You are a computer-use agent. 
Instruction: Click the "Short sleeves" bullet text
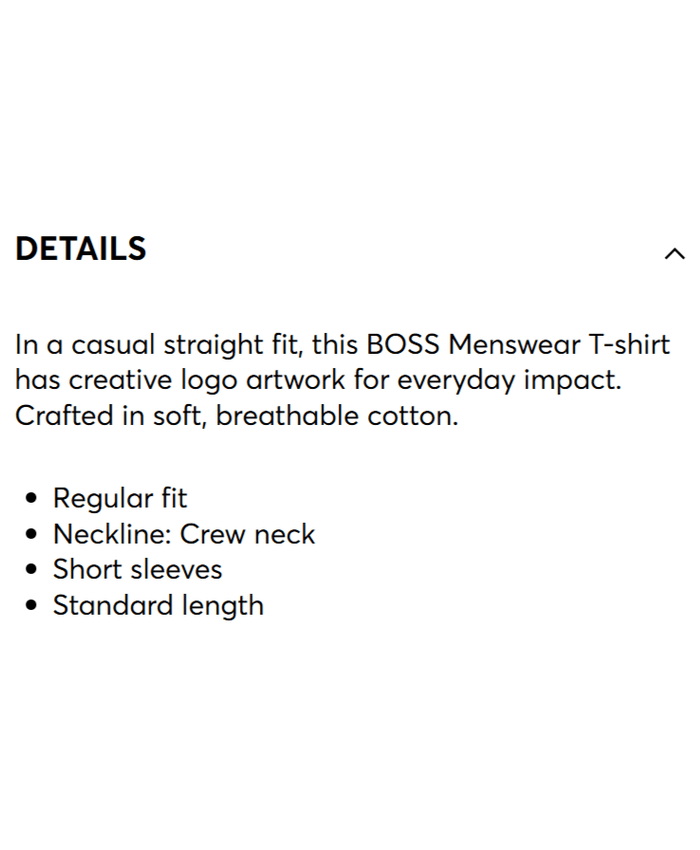[137, 570]
